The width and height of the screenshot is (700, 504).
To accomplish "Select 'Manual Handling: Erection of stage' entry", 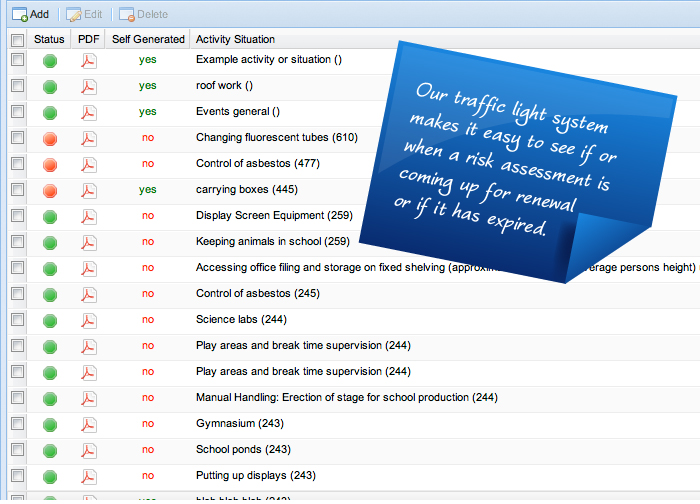I will (x=346, y=397).
